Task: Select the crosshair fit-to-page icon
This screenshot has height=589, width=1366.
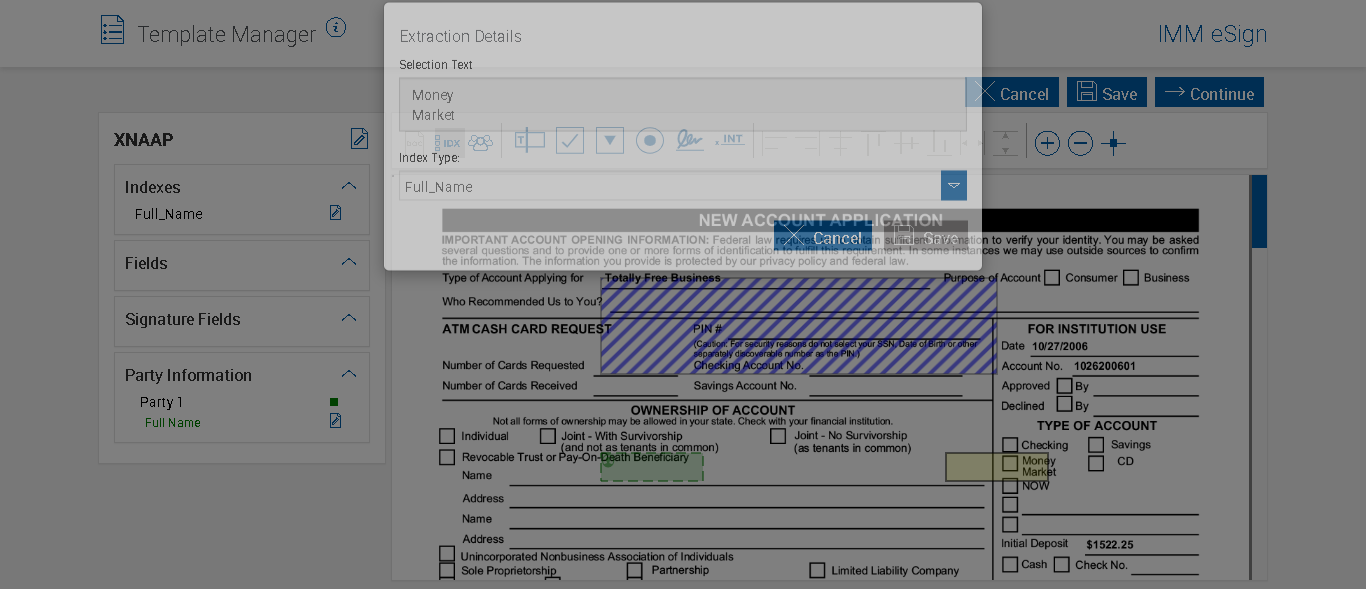Action: pos(1113,143)
